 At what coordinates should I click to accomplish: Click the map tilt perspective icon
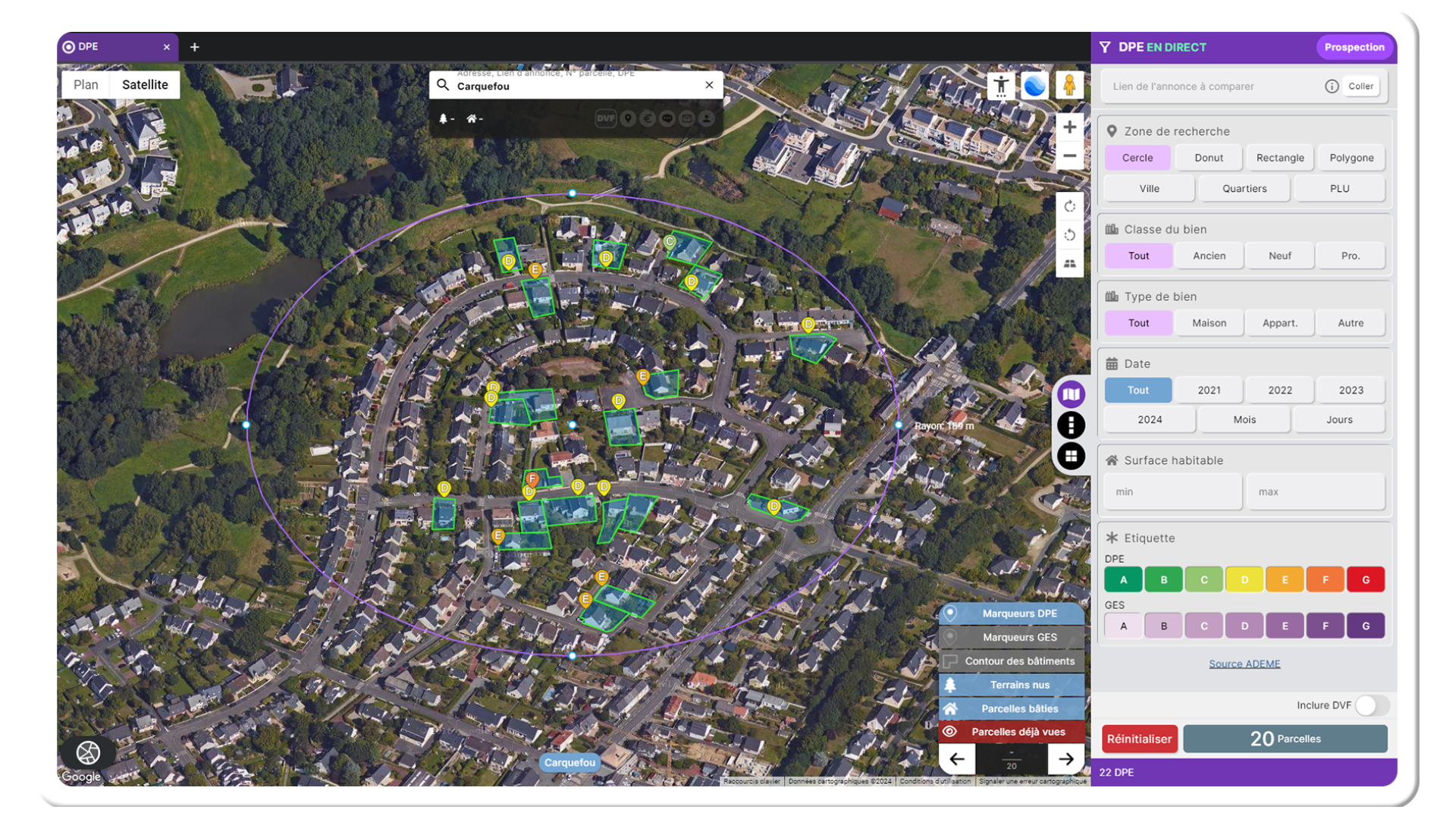click(x=1069, y=264)
